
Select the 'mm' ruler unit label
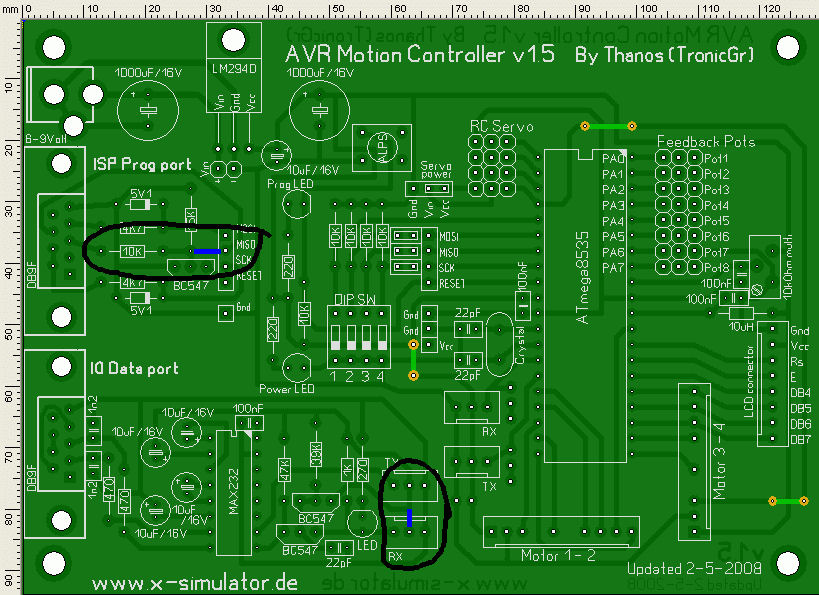pyautogui.click(x=10, y=9)
